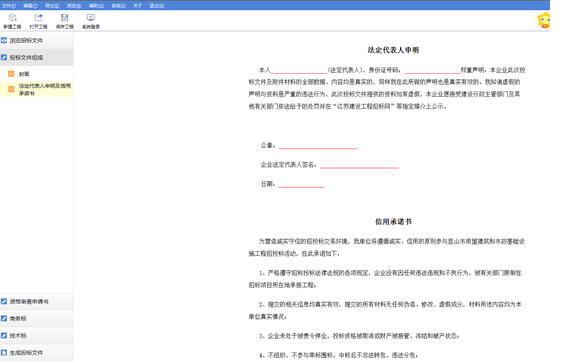The width and height of the screenshot is (576, 362).
Task: Click the eye icon beside 浏览招标文件
Action: 4,40
